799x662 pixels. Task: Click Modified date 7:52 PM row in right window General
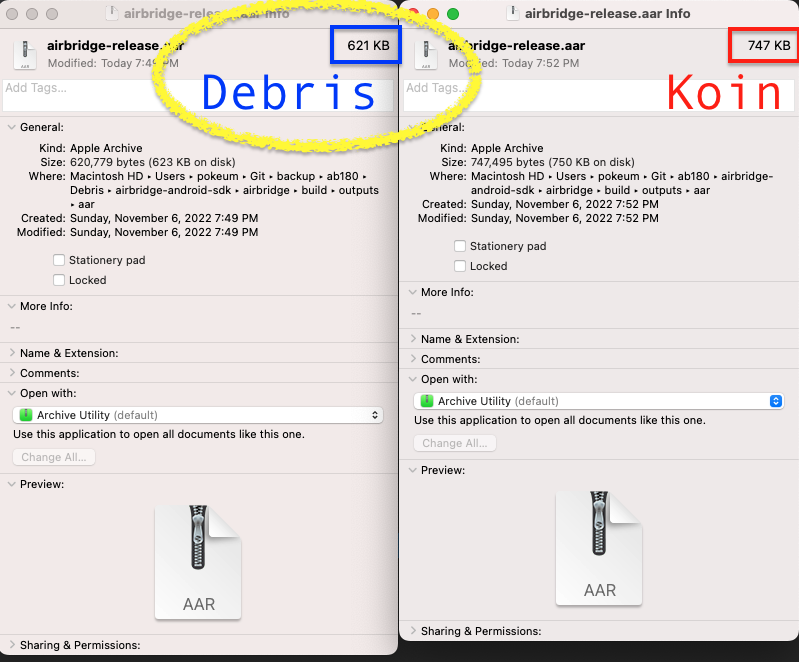click(x=538, y=218)
